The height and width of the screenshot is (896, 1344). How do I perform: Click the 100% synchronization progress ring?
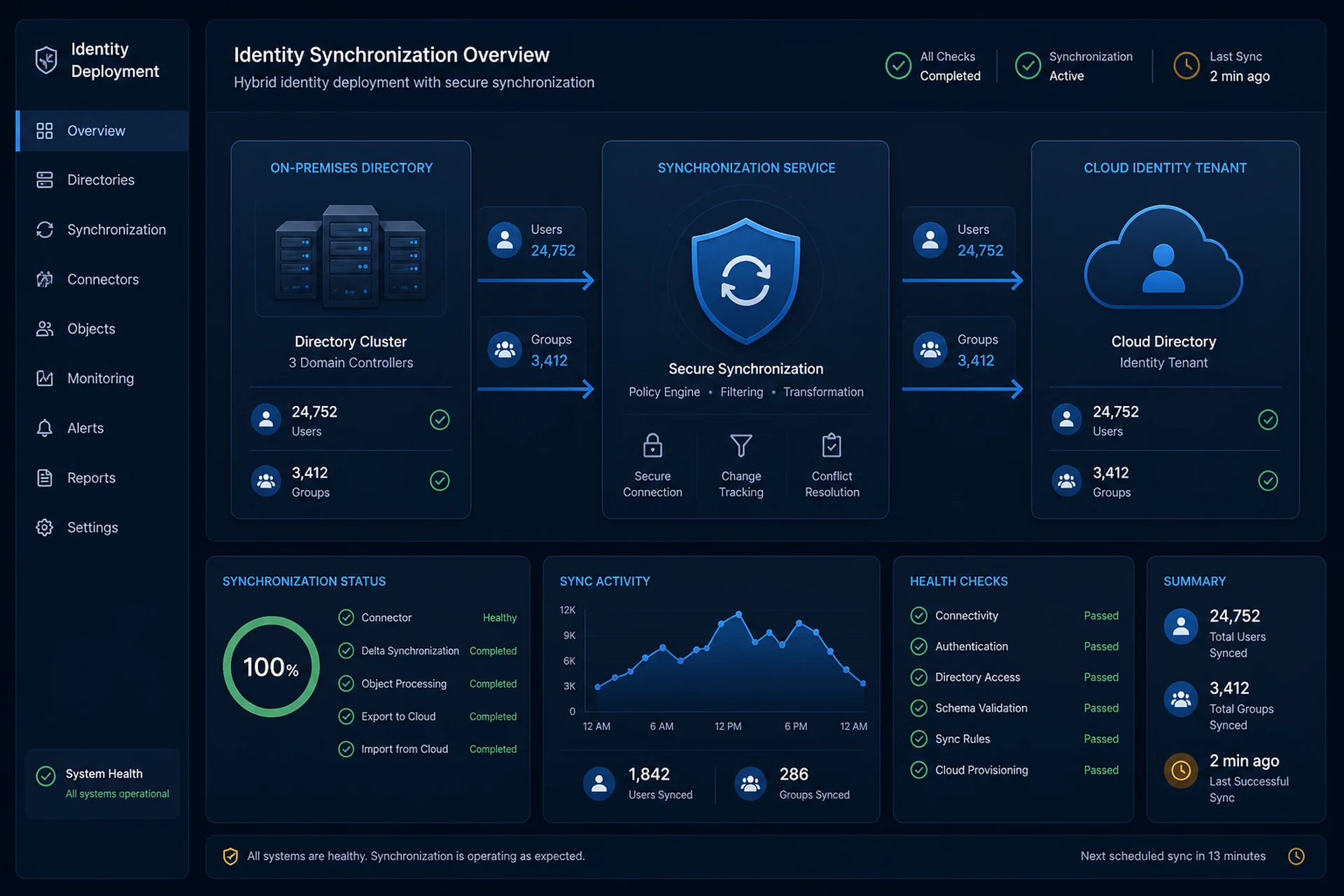[x=272, y=666]
